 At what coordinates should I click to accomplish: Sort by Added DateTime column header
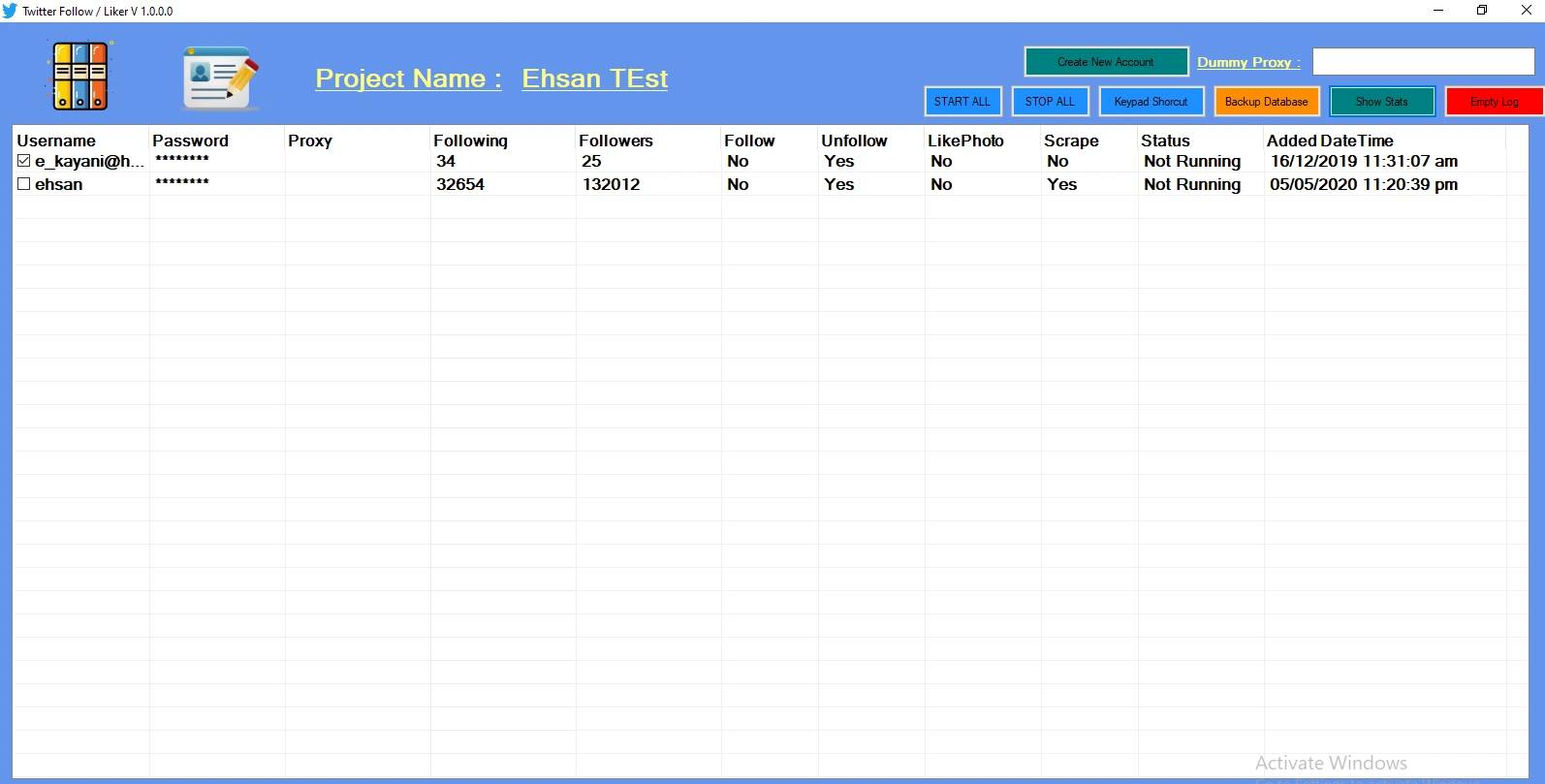point(1385,141)
